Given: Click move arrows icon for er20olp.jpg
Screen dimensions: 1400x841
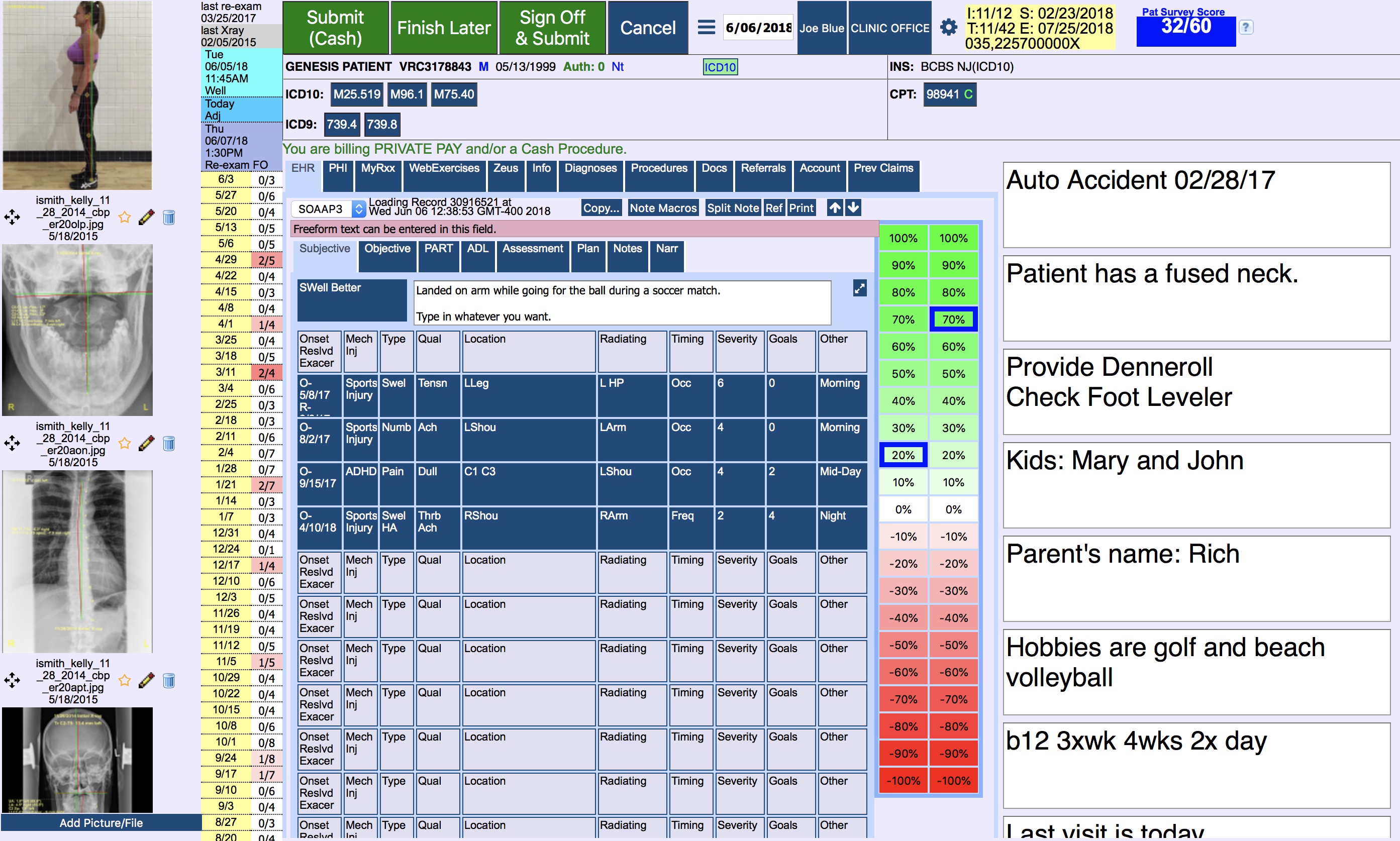Looking at the screenshot, I should 12,218.
